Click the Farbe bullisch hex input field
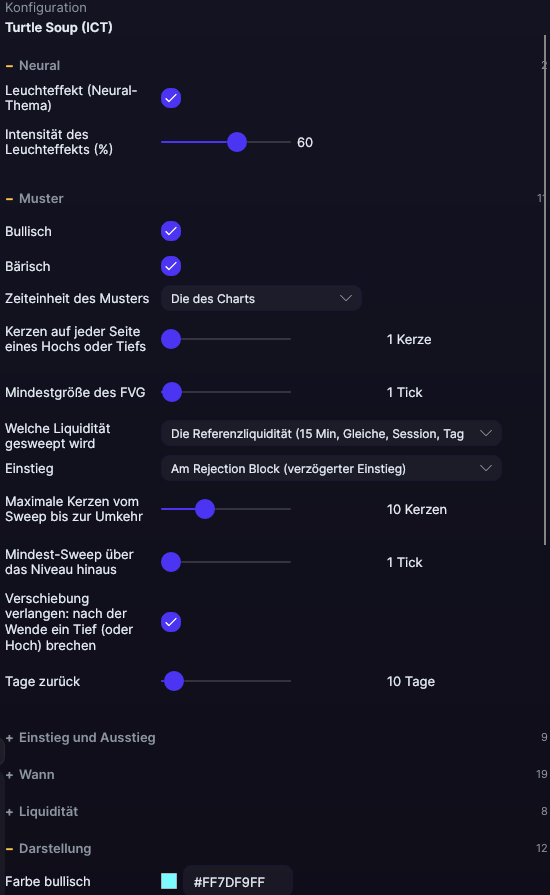 pyautogui.click(x=238, y=882)
